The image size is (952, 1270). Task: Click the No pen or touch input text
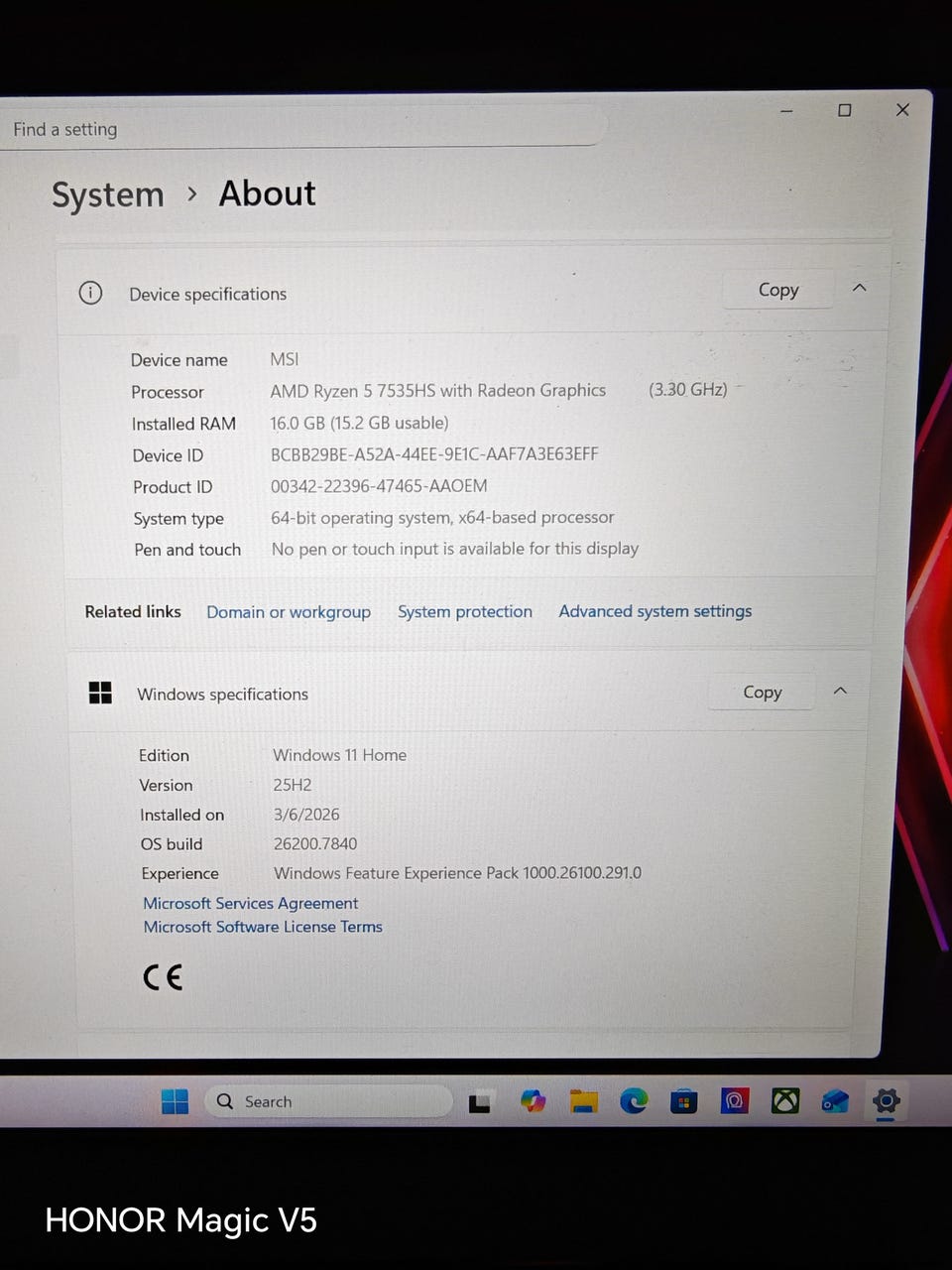click(455, 549)
